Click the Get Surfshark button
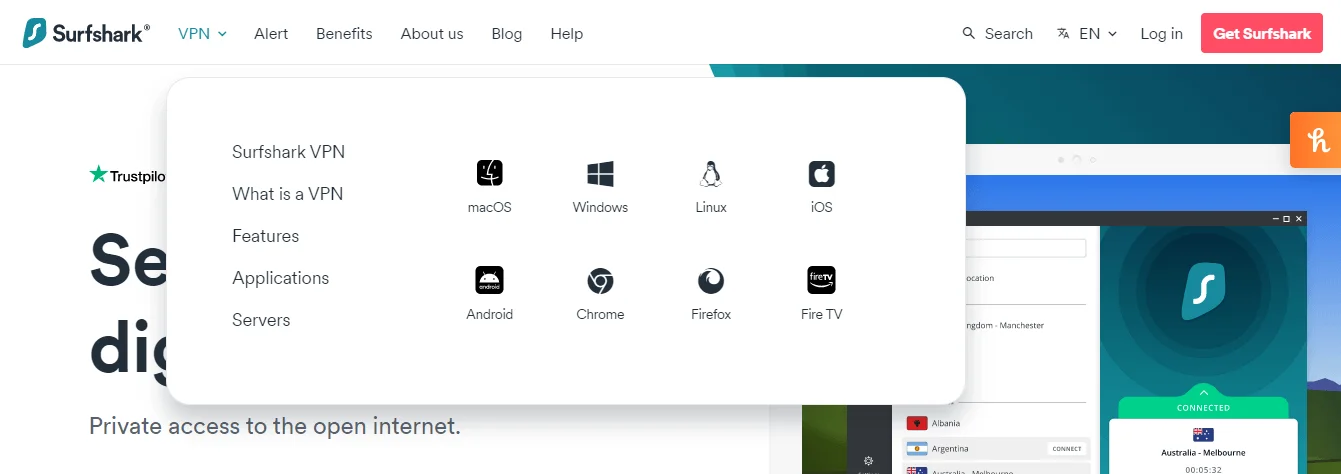The width and height of the screenshot is (1341, 474). click(x=1261, y=33)
